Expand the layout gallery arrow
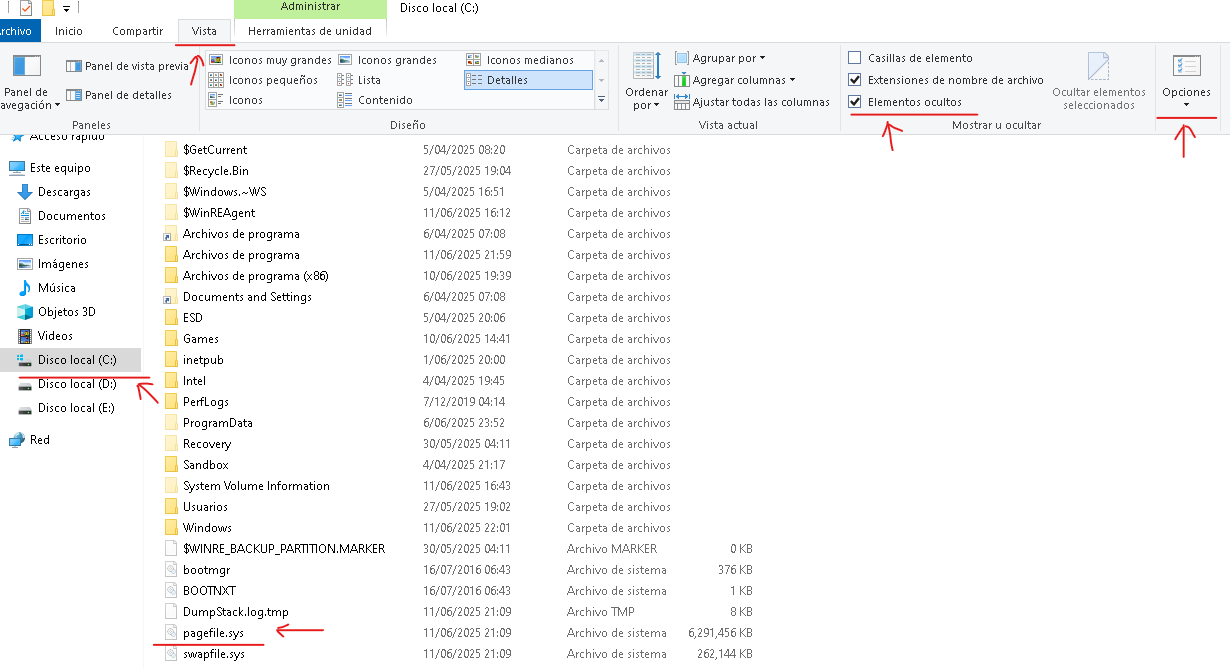This screenshot has height=669, width=1230. click(x=602, y=100)
